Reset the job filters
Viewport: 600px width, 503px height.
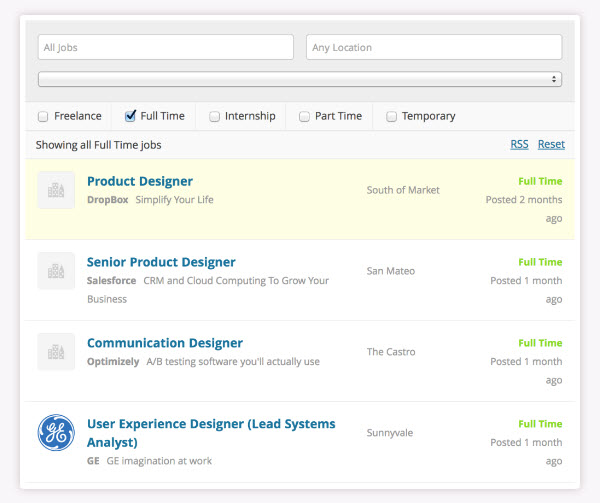click(551, 145)
